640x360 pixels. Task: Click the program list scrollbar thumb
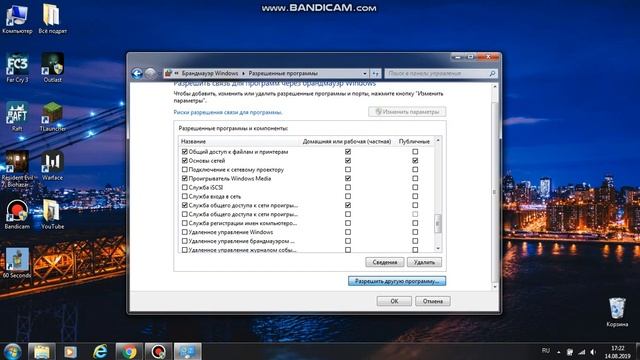coord(438,223)
